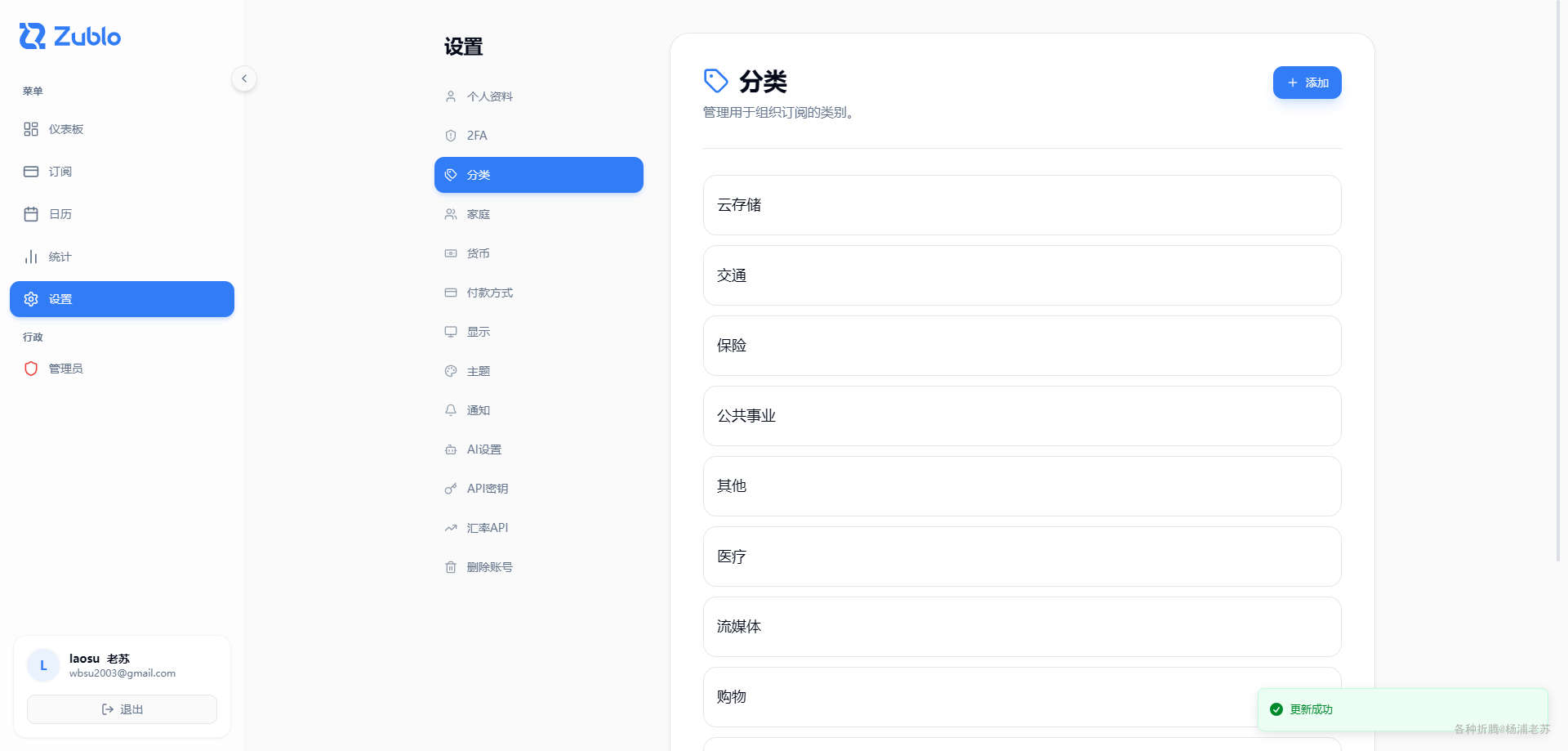The height and width of the screenshot is (751, 1568).
Task: Open the 货币 settings tab
Action: (x=539, y=253)
